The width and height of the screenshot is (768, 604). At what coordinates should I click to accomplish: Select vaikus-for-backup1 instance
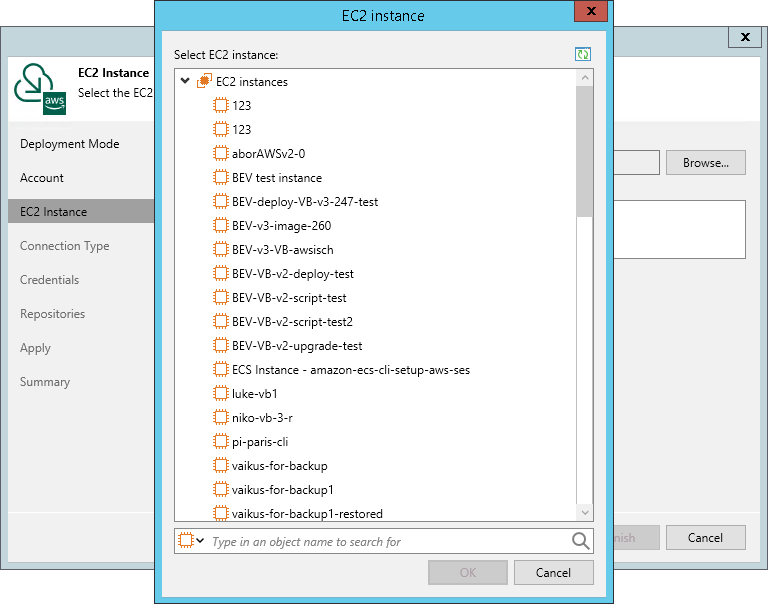[283, 489]
